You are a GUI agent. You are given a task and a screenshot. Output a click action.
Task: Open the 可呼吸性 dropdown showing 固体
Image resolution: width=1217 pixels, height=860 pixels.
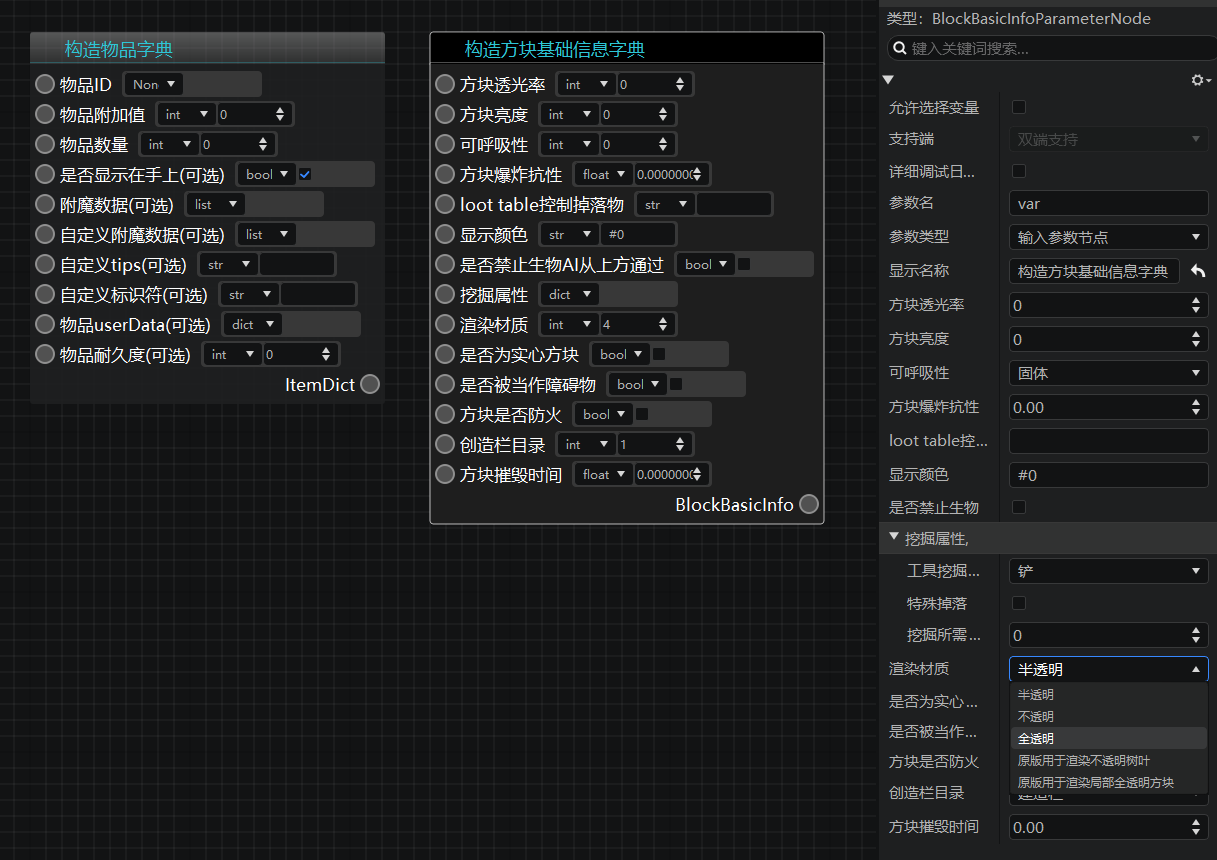pyautogui.click(x=1109, y=373)
